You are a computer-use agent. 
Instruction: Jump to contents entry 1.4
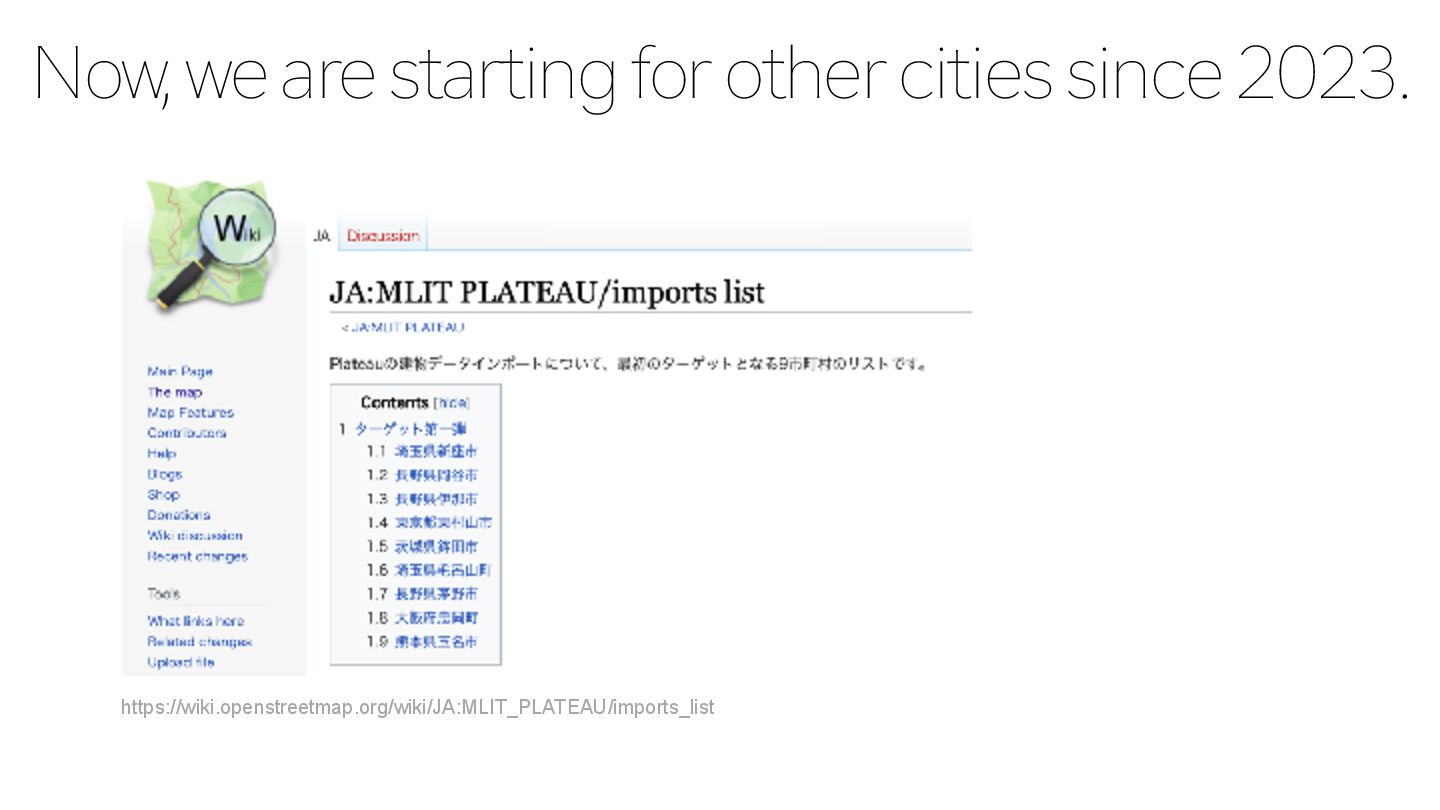pyautogui.click(x=429, y=523)
